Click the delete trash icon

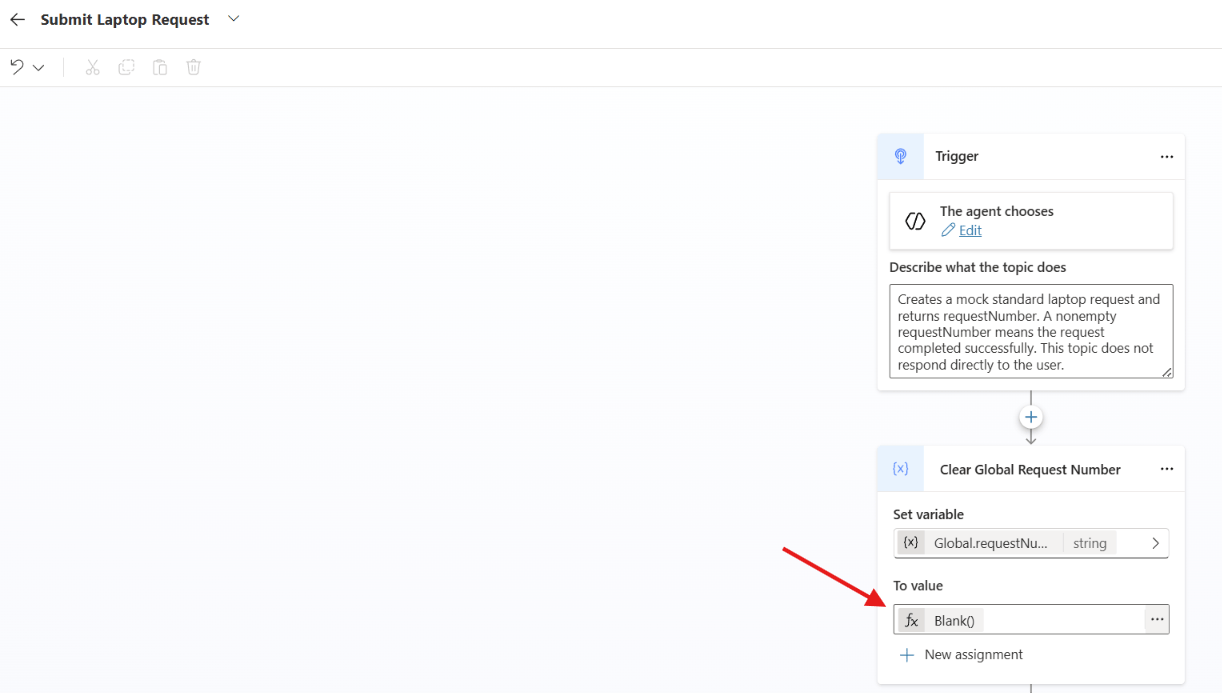coord(194,67)
